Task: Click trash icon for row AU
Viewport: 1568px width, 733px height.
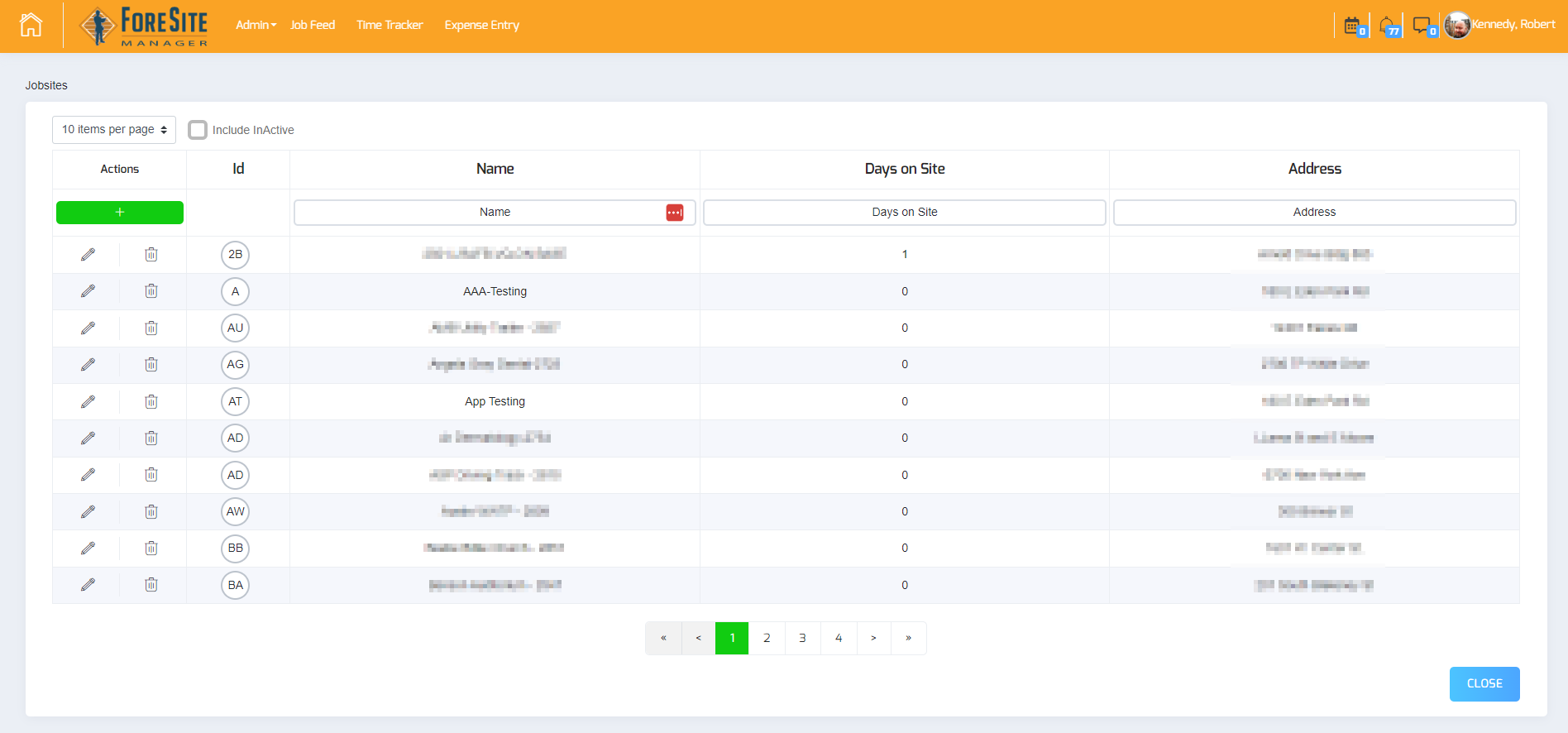Action: pyautogui.click(x=151, y=328)
